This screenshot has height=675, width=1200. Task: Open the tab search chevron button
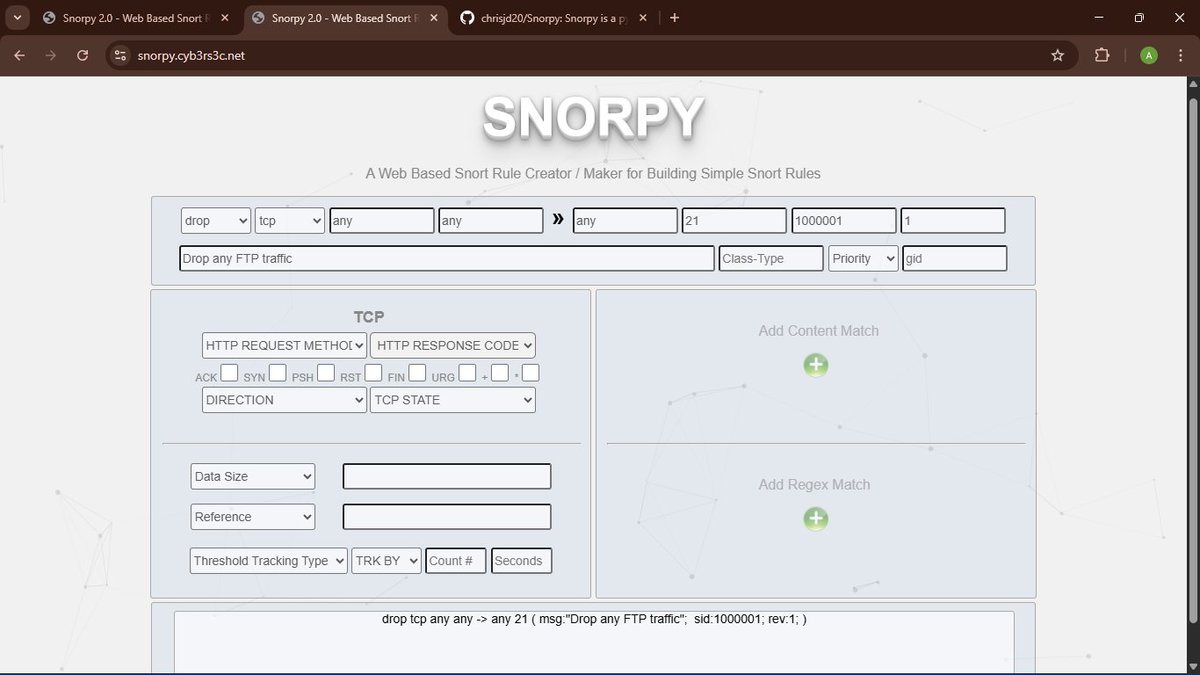(18, 18)
